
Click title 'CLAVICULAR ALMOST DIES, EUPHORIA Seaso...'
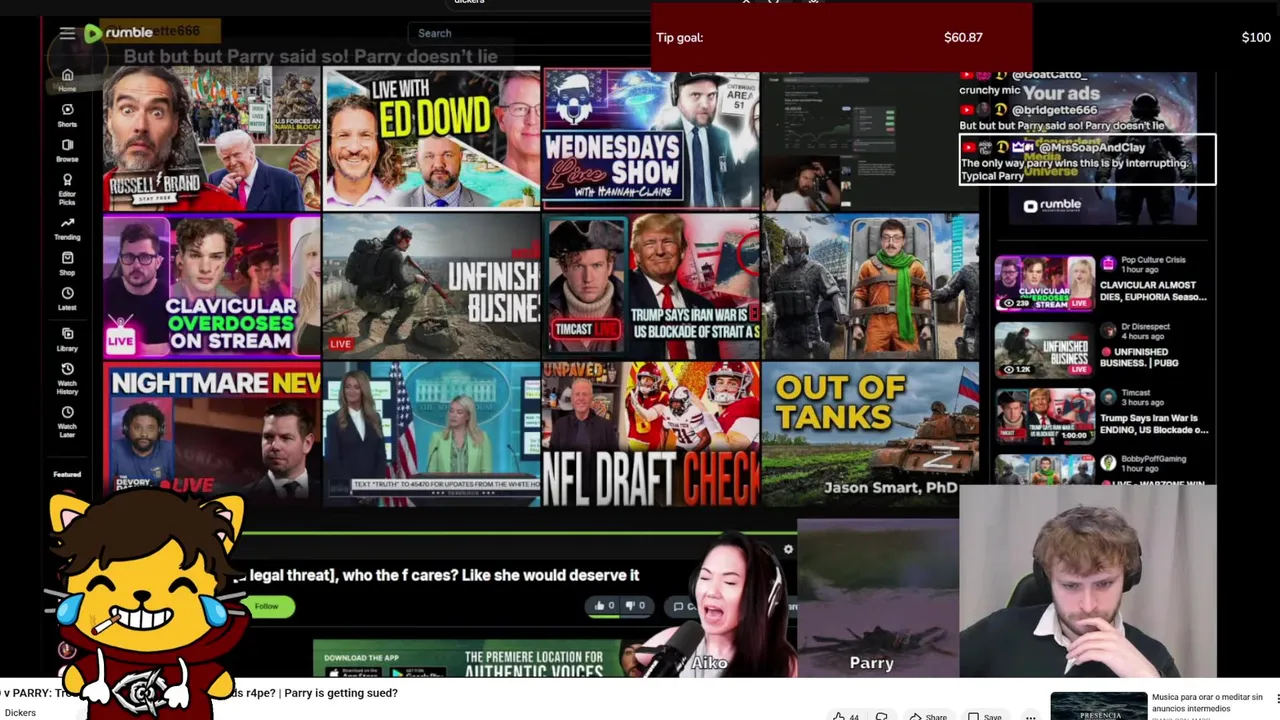click(x=1153, y=291)
